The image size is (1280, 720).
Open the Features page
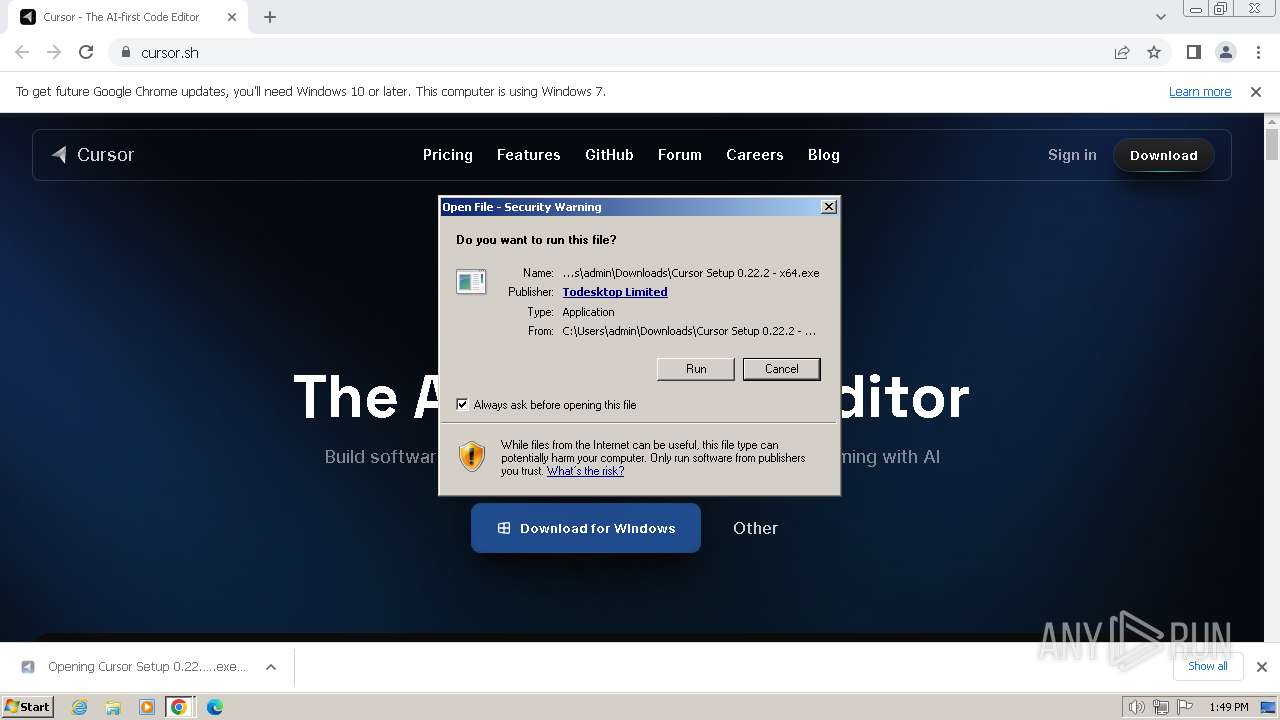pos(528,155)
